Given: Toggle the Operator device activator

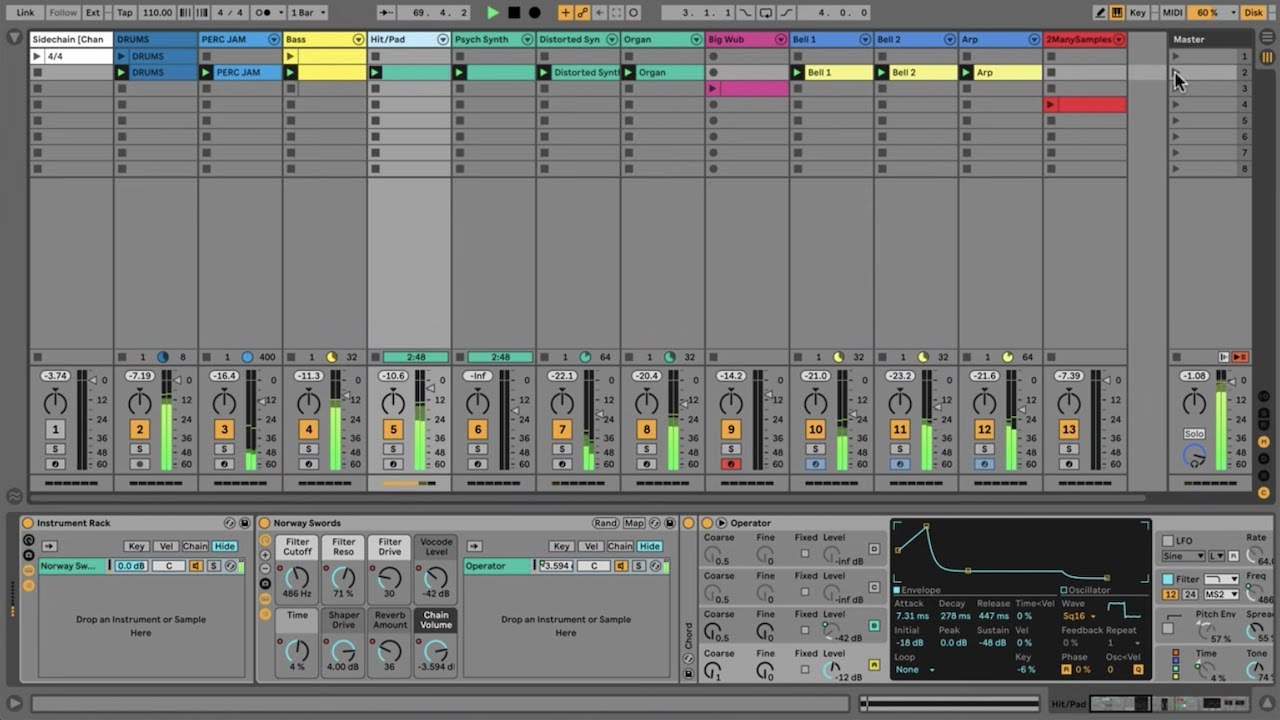Looking at the screenshot, I should (706, 523).
